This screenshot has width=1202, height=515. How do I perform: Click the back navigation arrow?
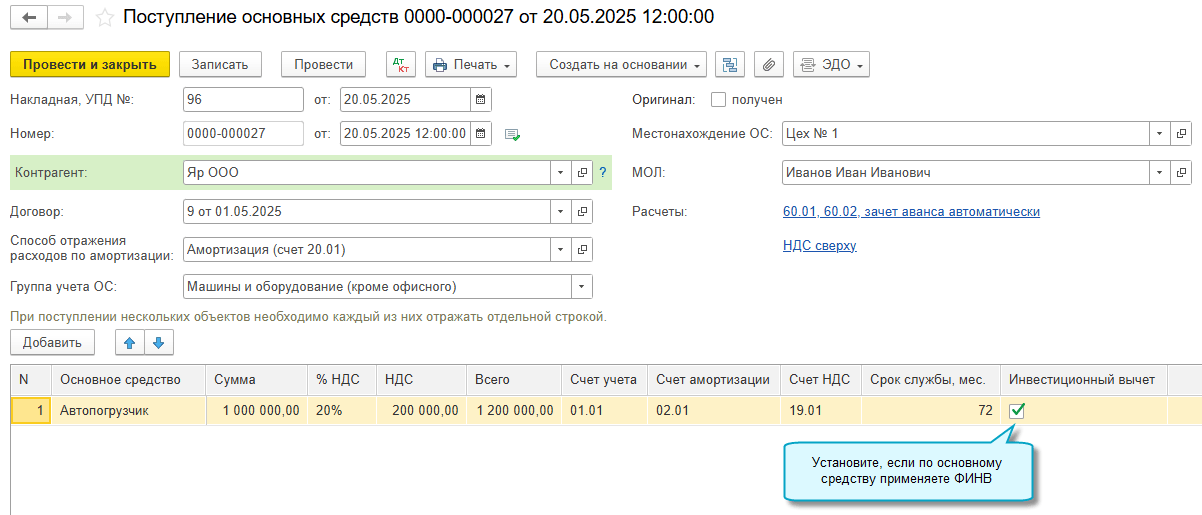29,18
